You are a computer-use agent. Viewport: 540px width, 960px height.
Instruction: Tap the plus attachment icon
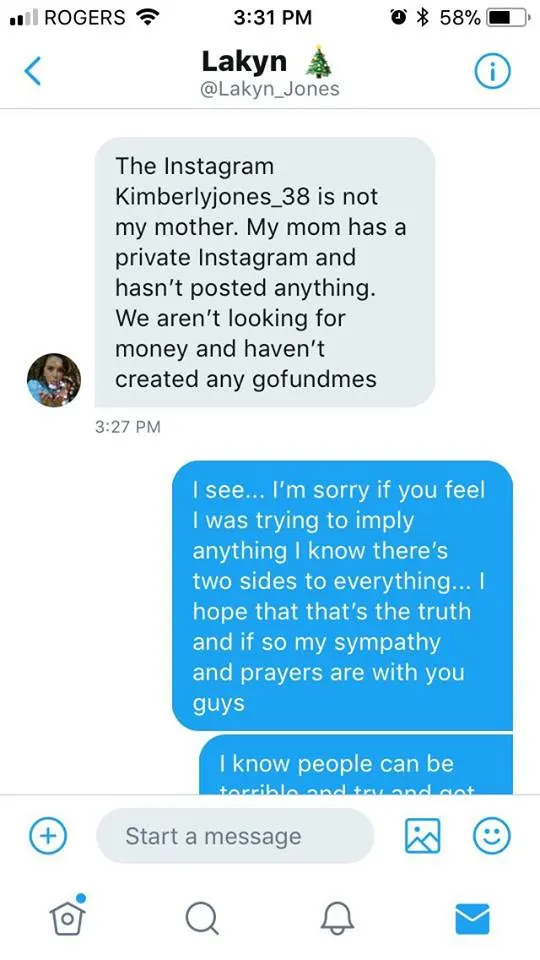click(x=48, y=835)
